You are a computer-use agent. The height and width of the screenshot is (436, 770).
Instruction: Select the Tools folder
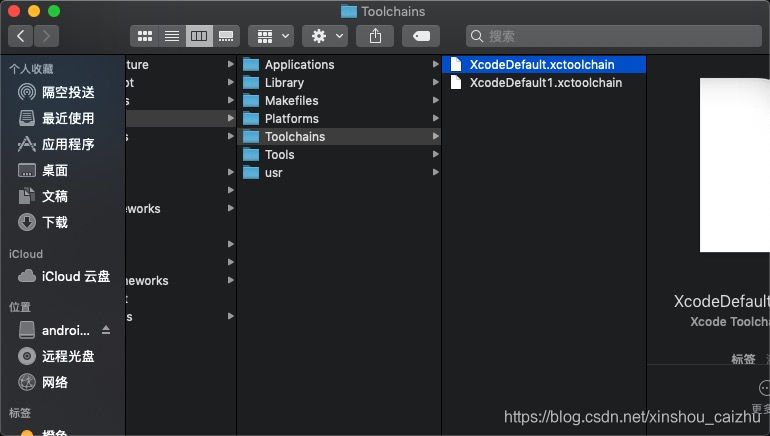tap(339, 155)
